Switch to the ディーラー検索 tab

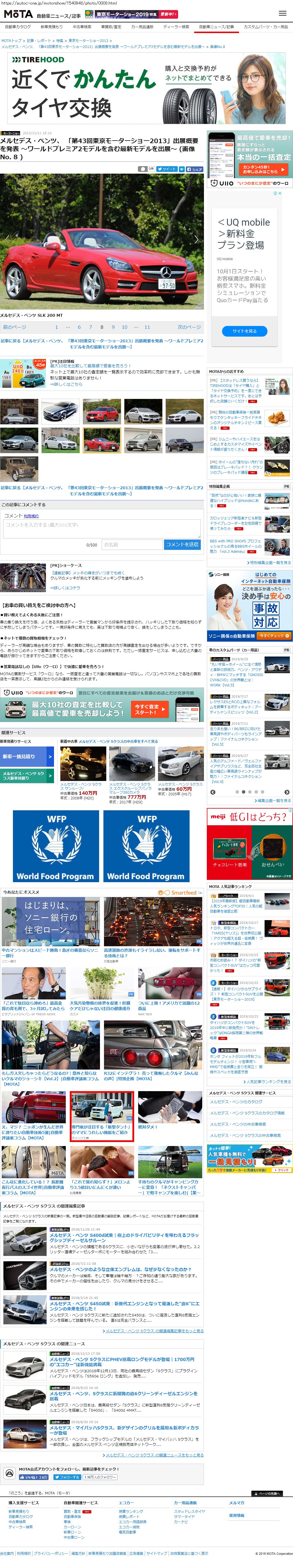pos(176,27)
